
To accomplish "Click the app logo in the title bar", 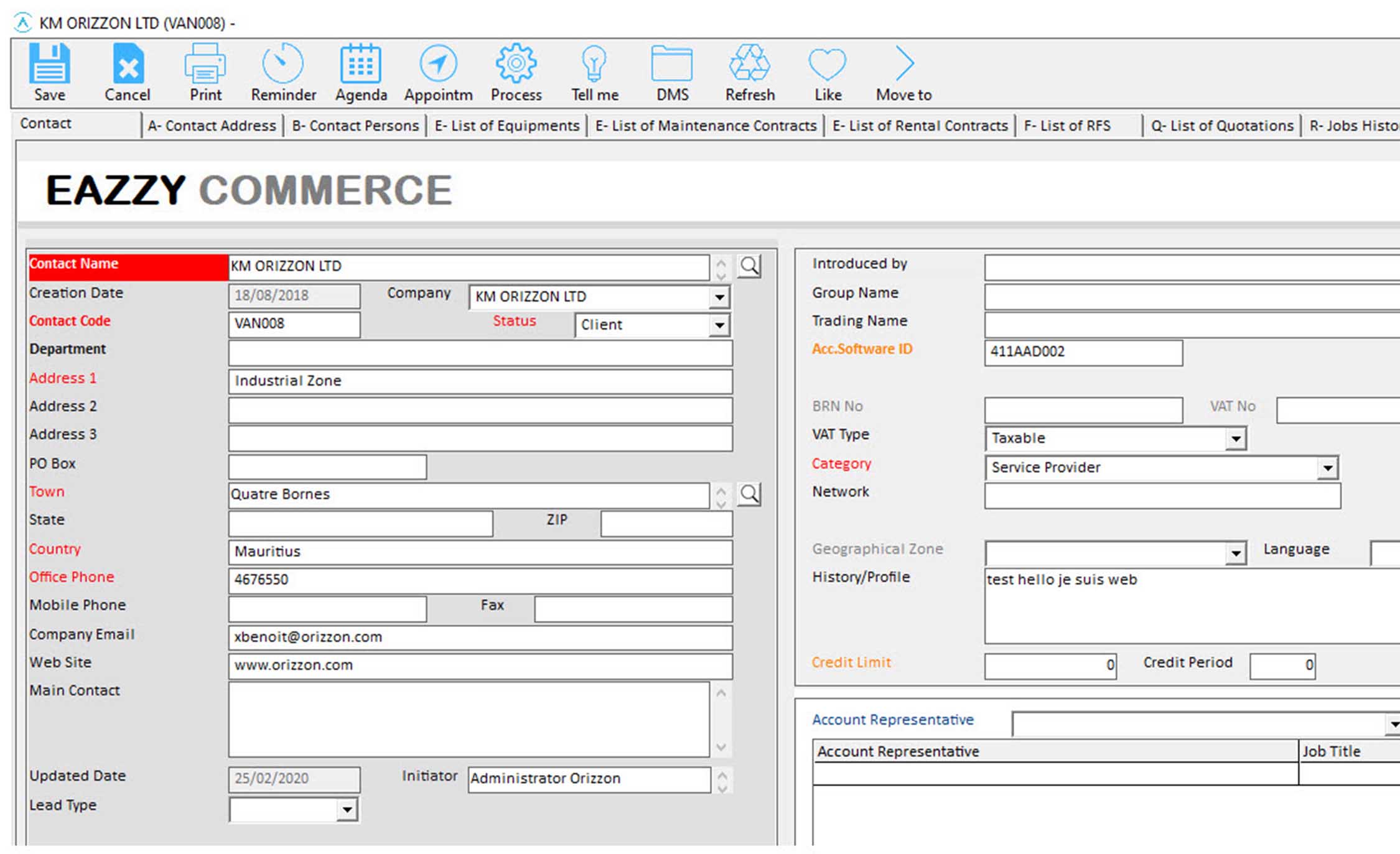I will (23, 23).
